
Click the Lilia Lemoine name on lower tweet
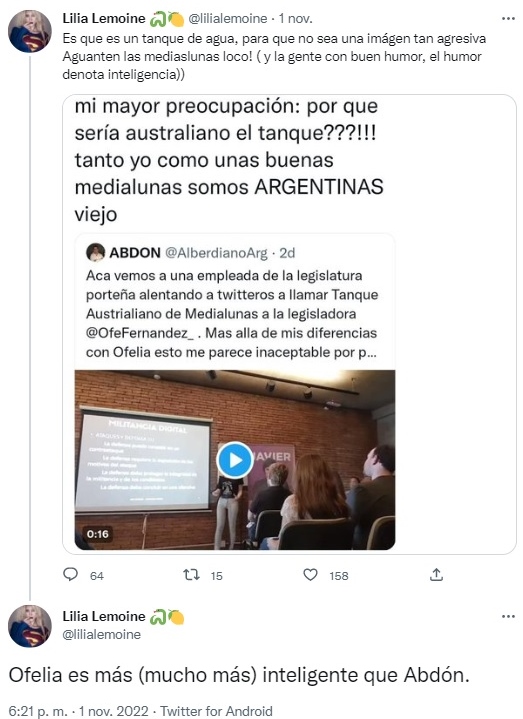(104, 616)
